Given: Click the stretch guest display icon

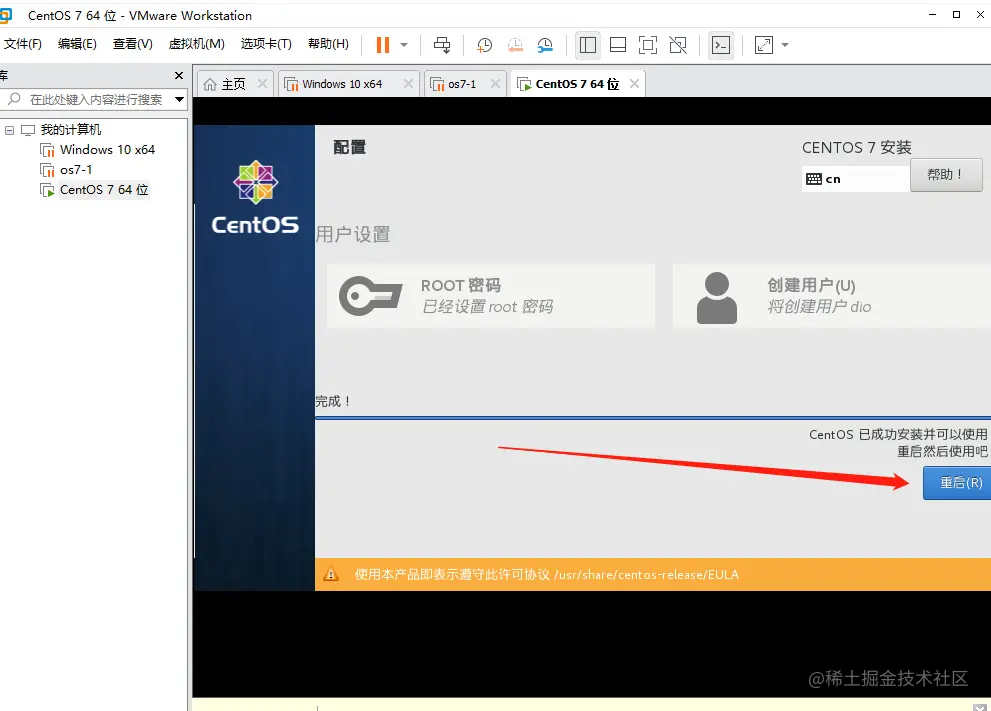Looking at the screenshot, I should tap(764, 45).
